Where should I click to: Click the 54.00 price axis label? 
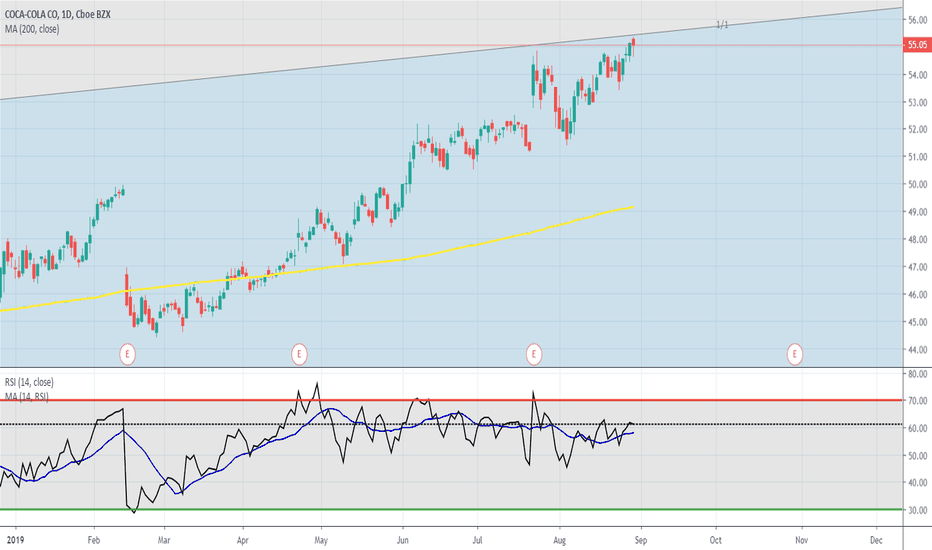[x=918, y=75]
